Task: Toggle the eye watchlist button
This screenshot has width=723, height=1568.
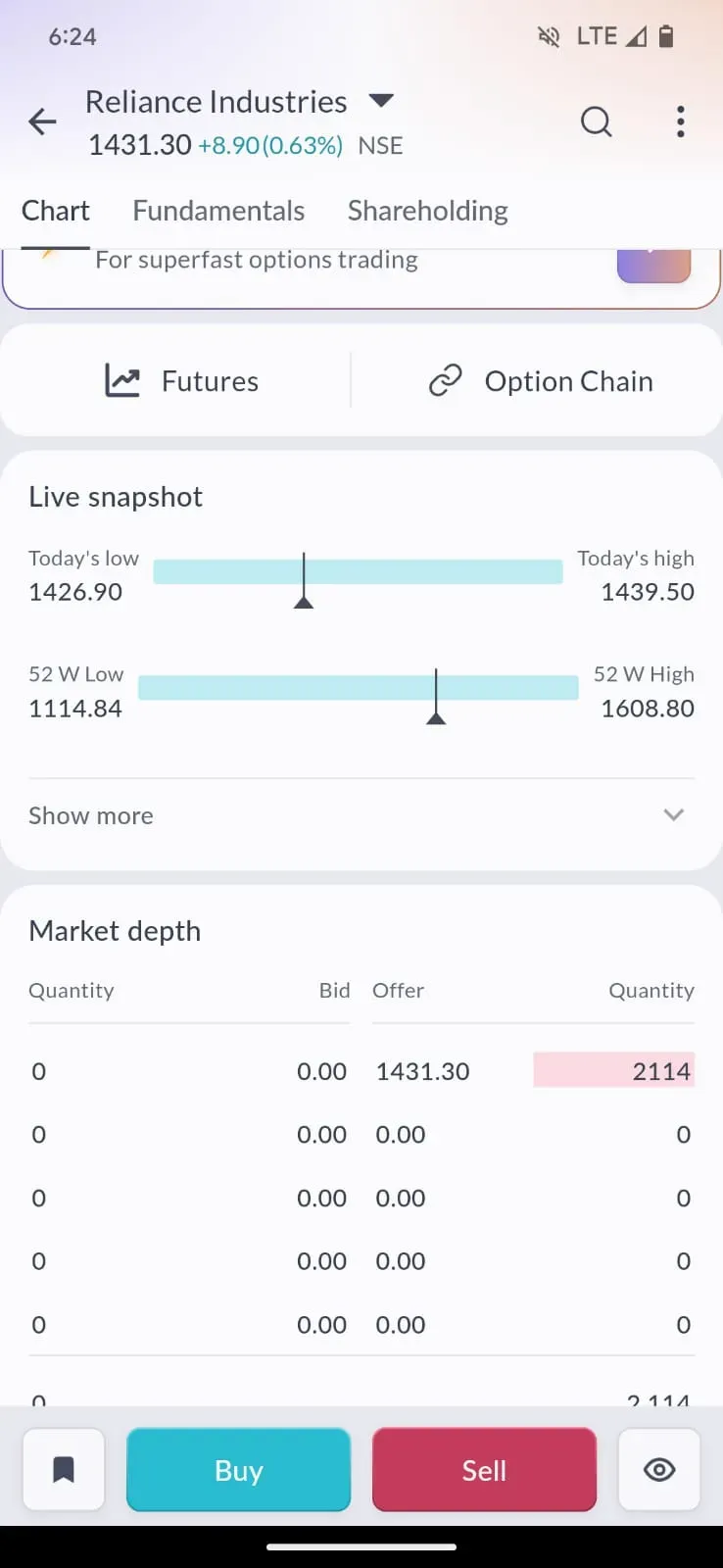Action: click(659, 1469)
